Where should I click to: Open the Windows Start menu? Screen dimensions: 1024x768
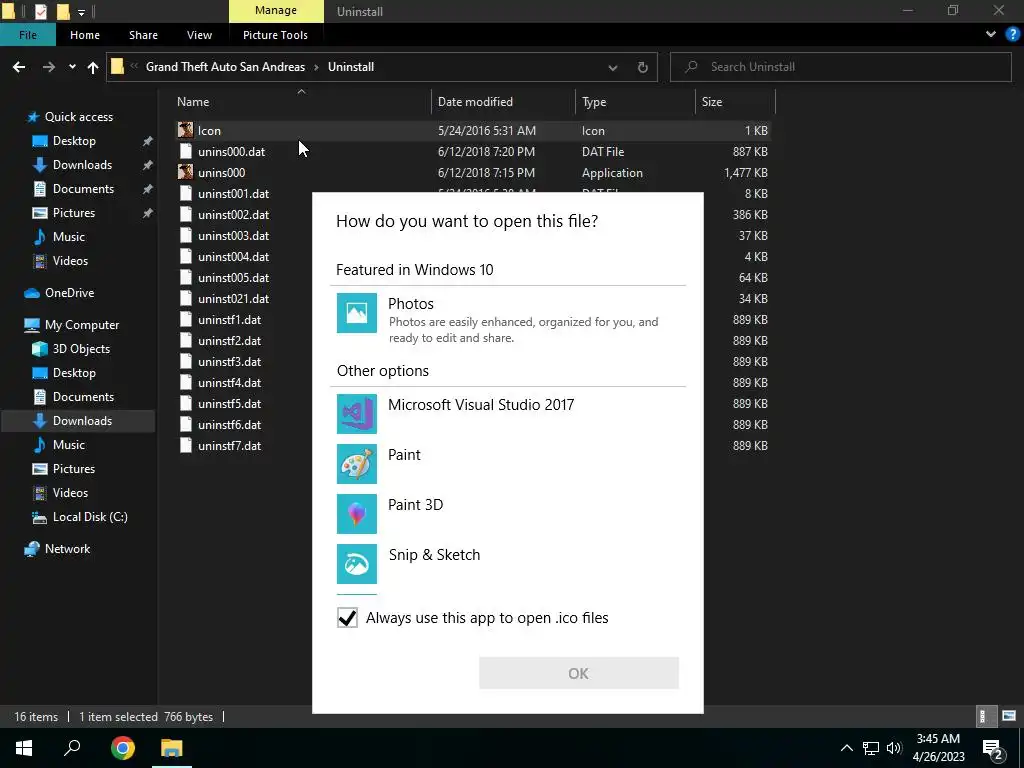[24, 748]
